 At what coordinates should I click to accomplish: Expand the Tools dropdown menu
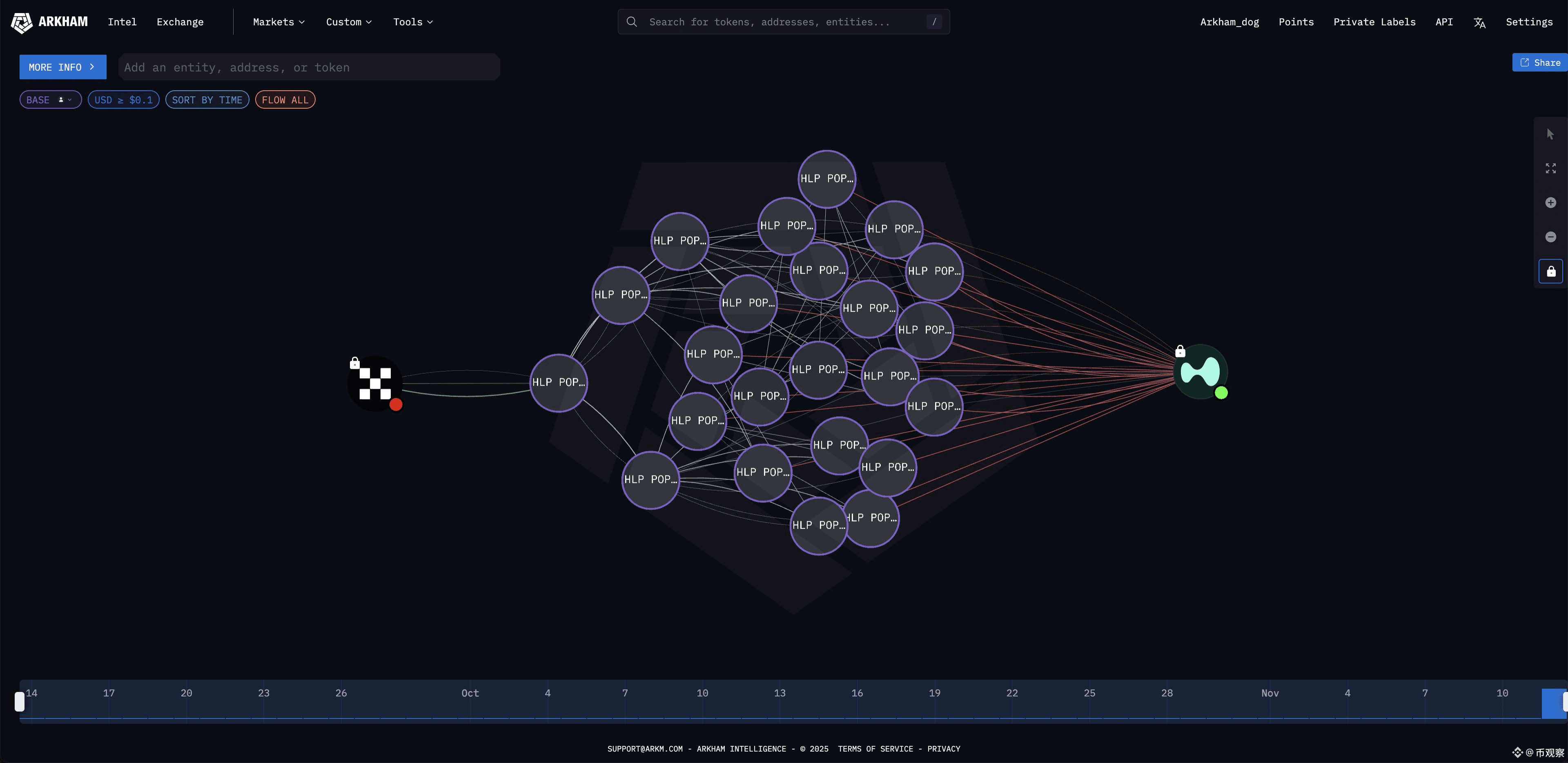point(413,22)
